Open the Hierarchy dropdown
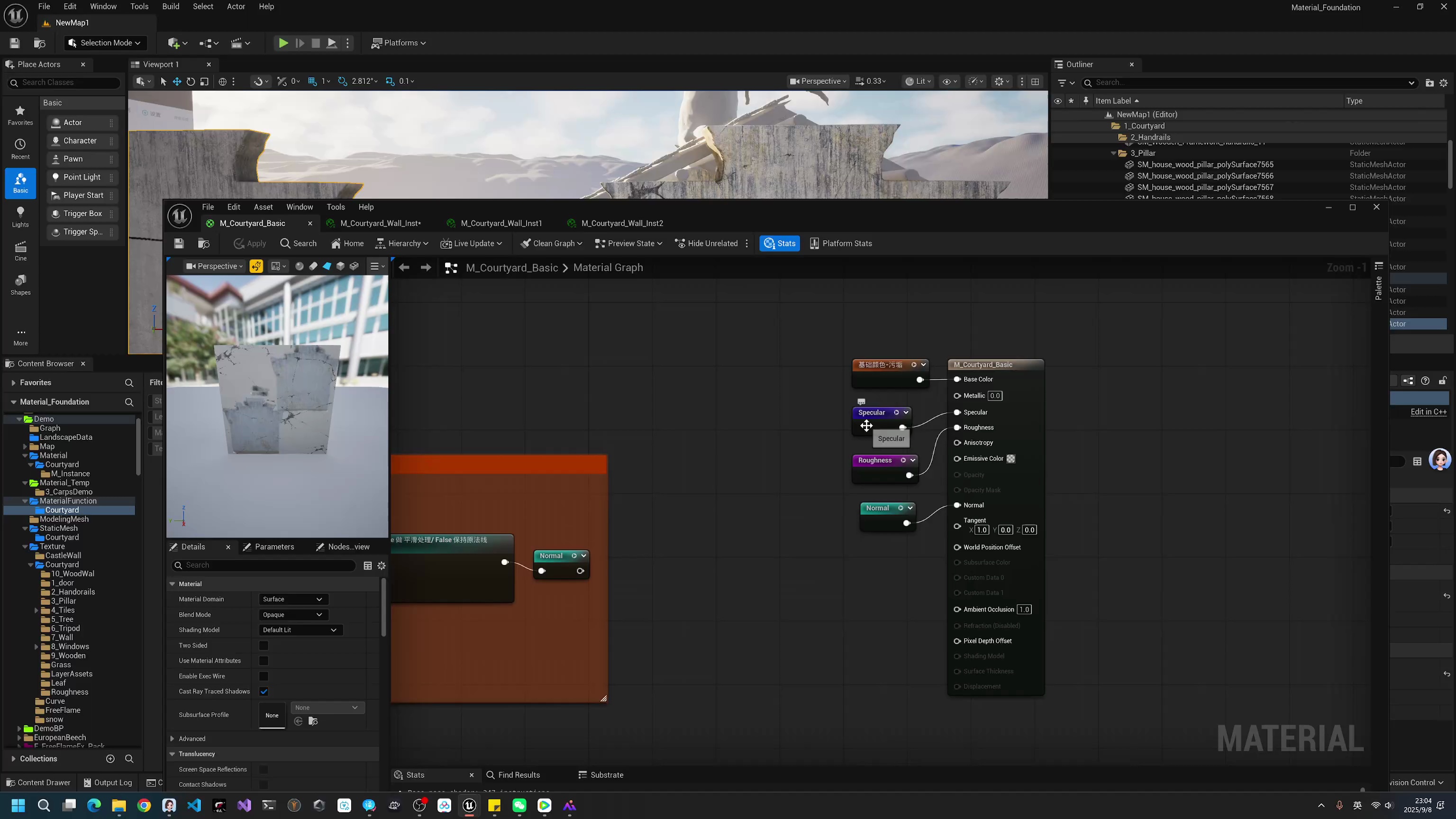 (x=402, y=244)
